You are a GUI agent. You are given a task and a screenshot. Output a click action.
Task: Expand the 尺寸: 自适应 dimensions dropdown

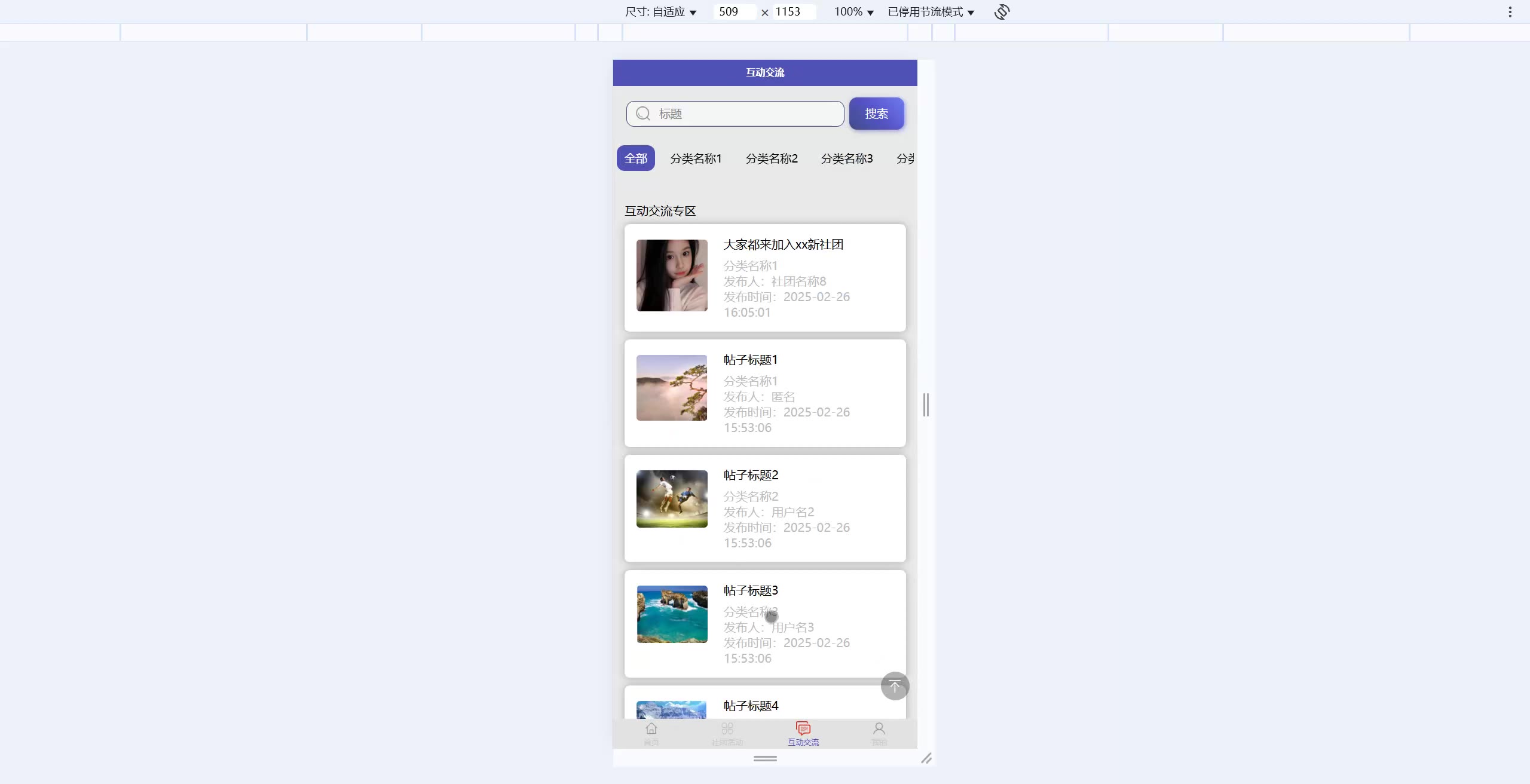click(x=660, y=12)
